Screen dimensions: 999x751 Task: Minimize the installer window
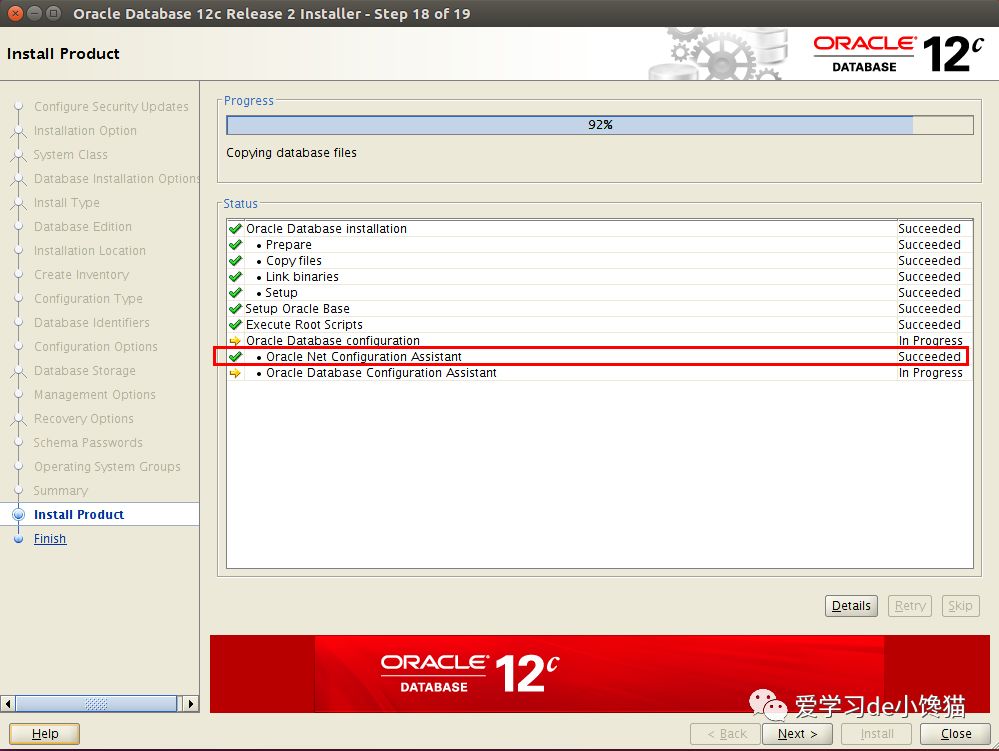pyautogui.click(x=35, y=13)
